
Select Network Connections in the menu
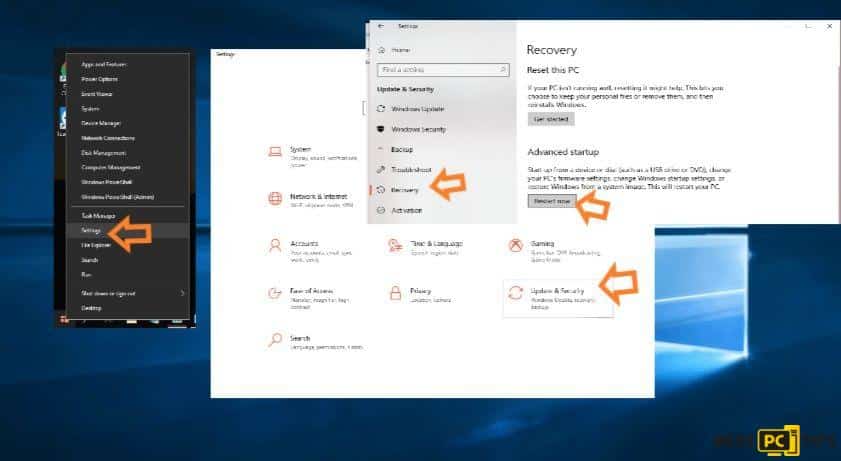[108, 138]
